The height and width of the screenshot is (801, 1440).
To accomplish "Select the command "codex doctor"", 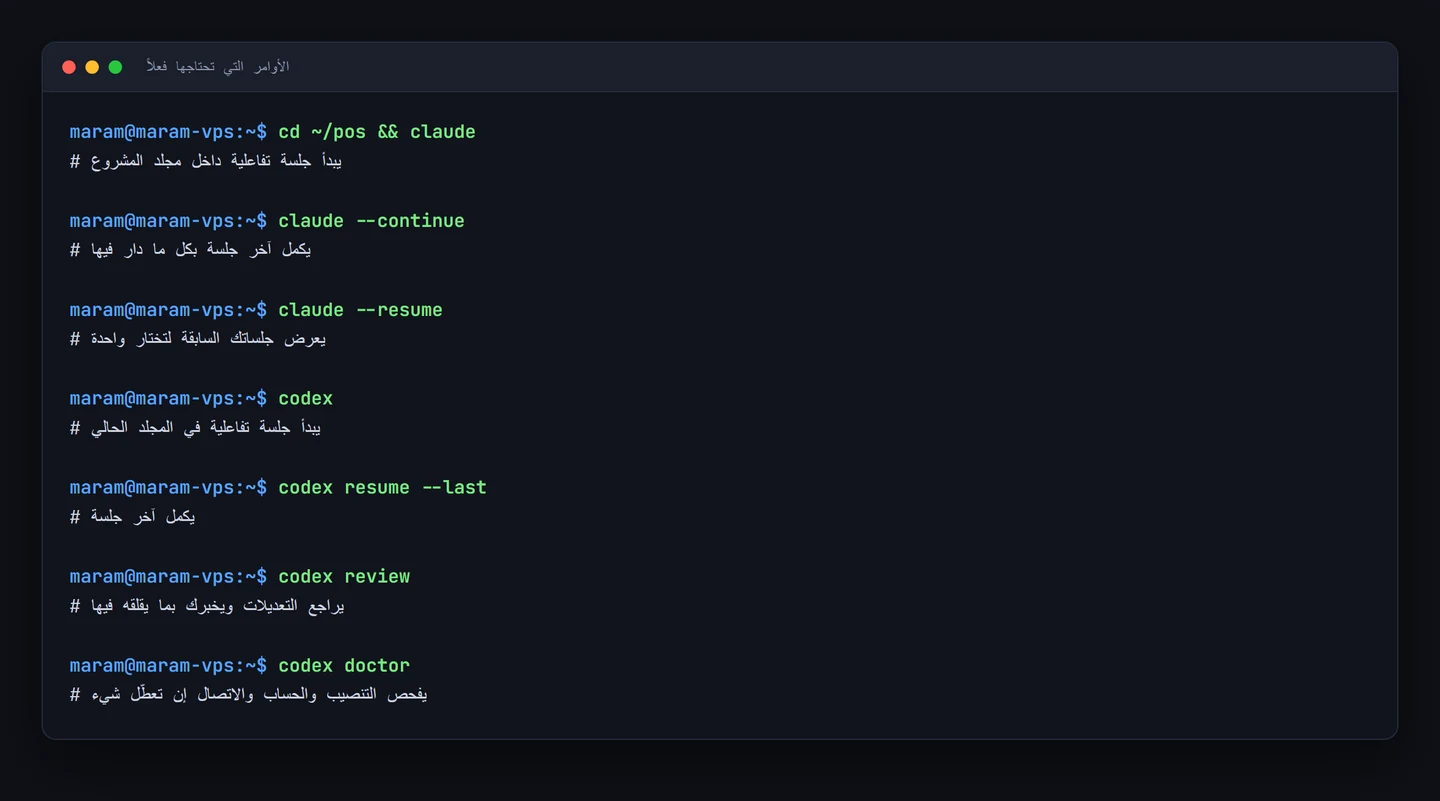I will click(x=344, y=666).
